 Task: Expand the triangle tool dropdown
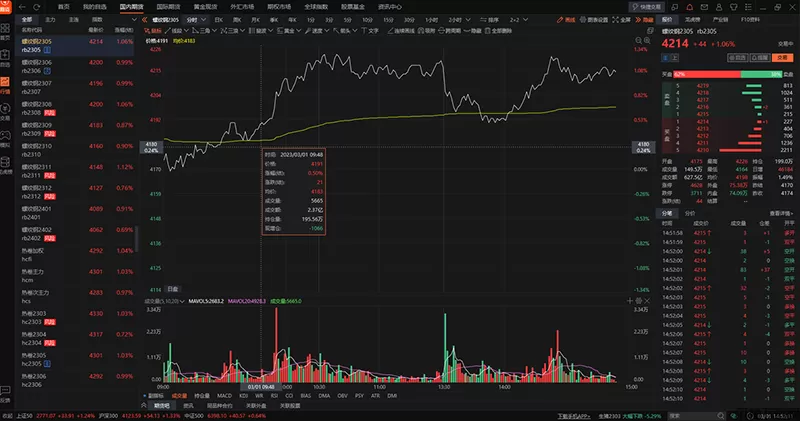(x=214, y=31)
